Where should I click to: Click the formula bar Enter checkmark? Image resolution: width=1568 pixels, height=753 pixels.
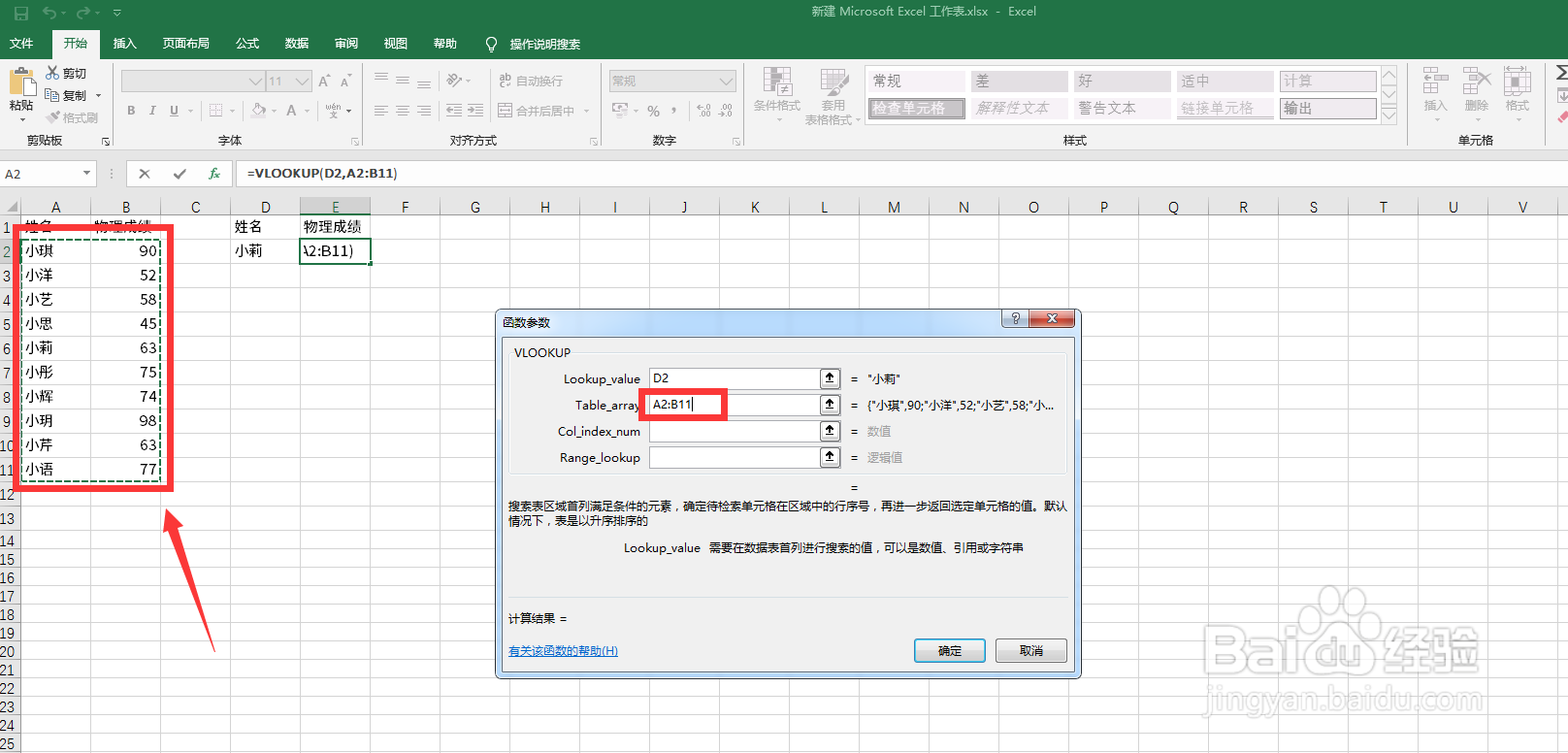click(180, 173)
